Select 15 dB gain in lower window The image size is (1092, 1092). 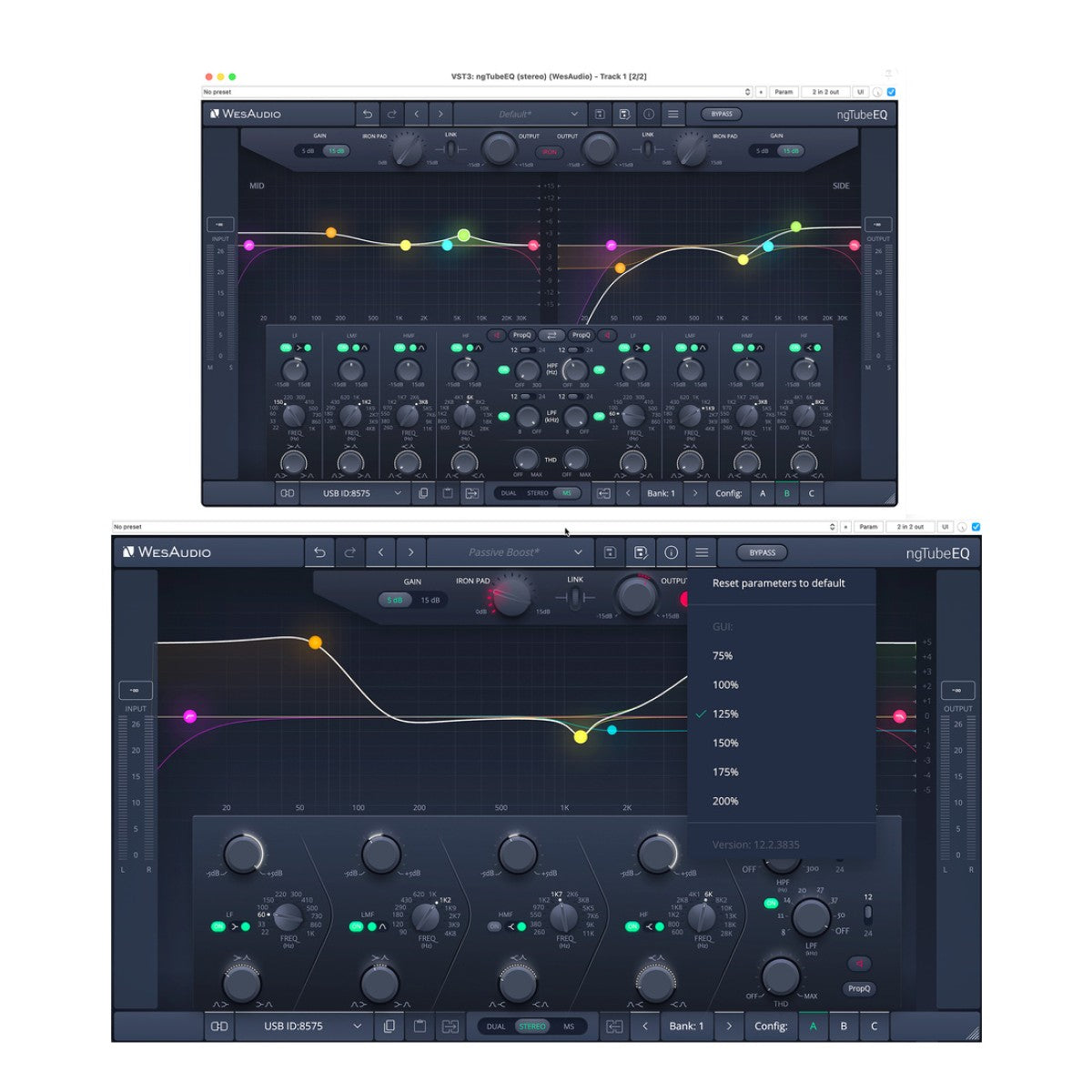430,600
